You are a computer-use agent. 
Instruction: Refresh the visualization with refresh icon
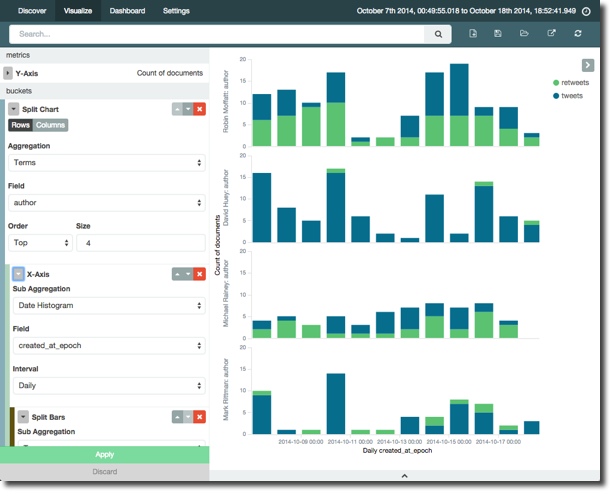pos(578,34)
